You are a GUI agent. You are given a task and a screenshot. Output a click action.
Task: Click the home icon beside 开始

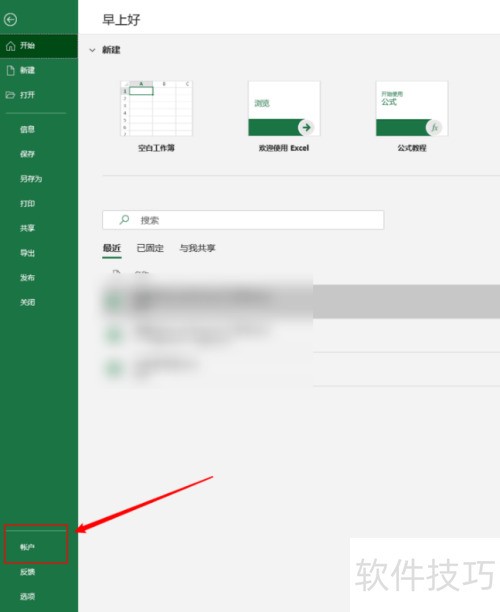coord(11,46)
